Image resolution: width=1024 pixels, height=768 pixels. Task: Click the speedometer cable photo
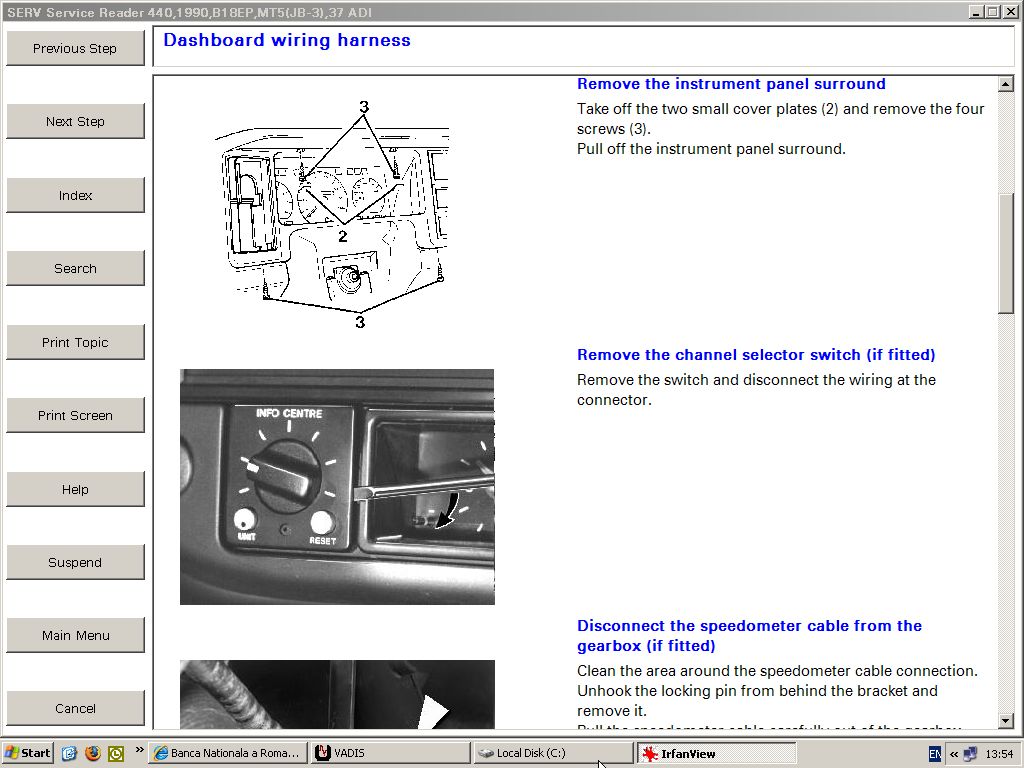coord(337,694)
